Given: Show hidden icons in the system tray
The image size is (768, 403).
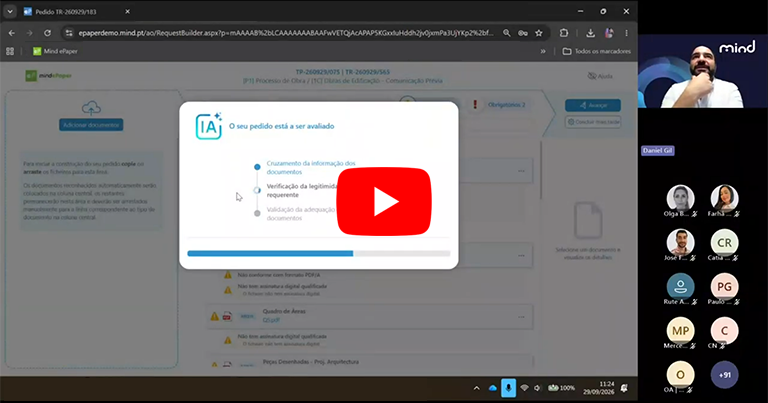Looking at the screenshot, I should point(477,388).
